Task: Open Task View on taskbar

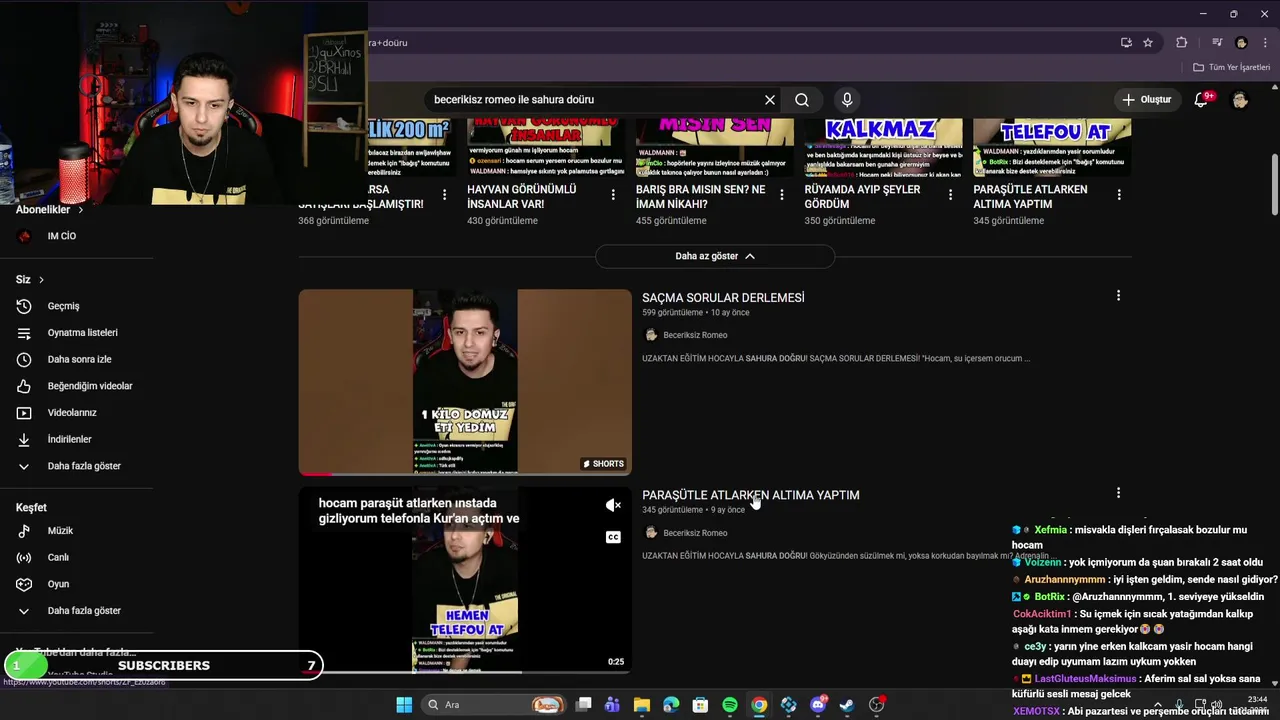Action: point(584,705)
